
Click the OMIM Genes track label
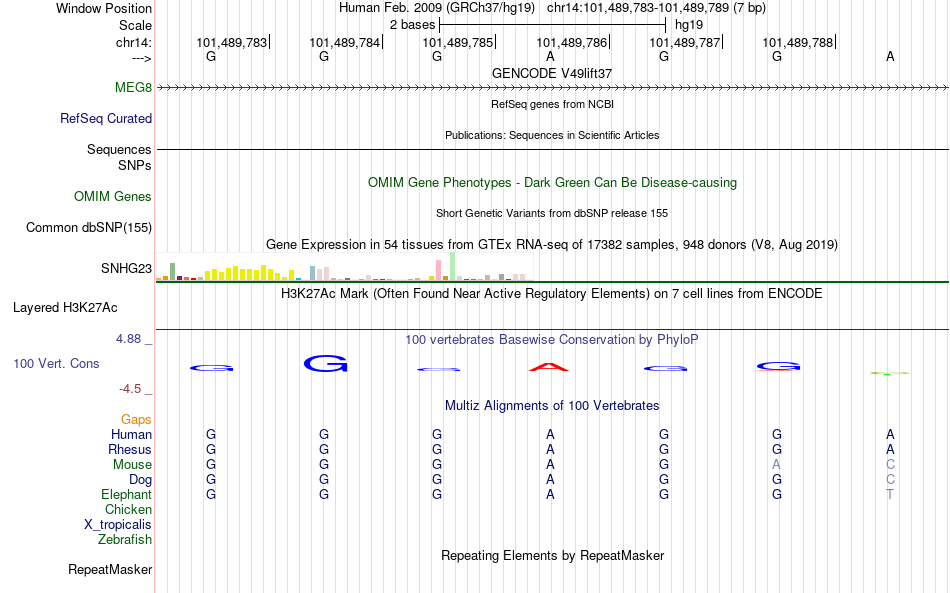[113, 197]
